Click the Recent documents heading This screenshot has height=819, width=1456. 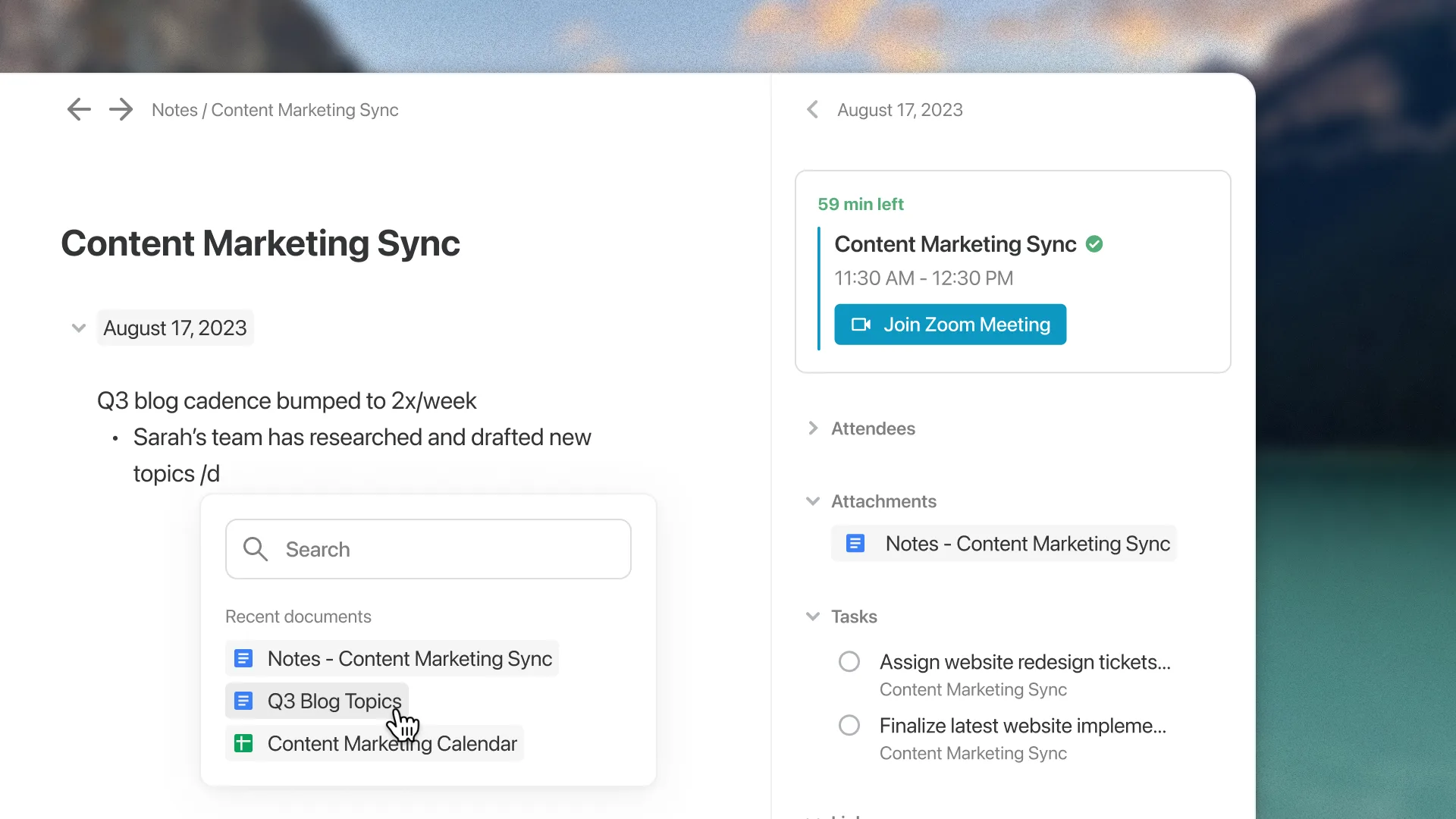(298, 617)
